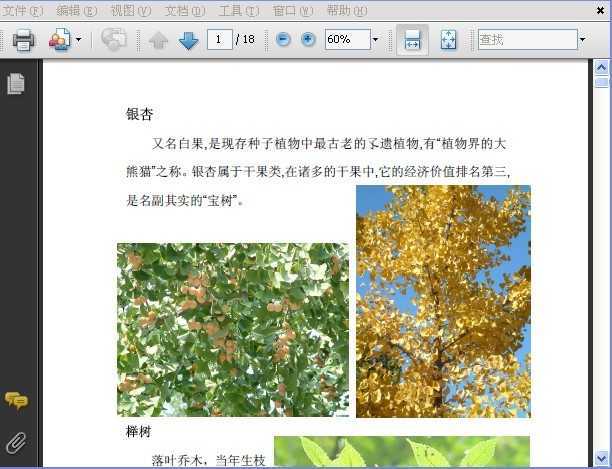The height and width of the screenshot is (469, 612).
Task: Click the text 是名副其实的“宝树”
Action: pyautogui.click(x=185, y=201)
